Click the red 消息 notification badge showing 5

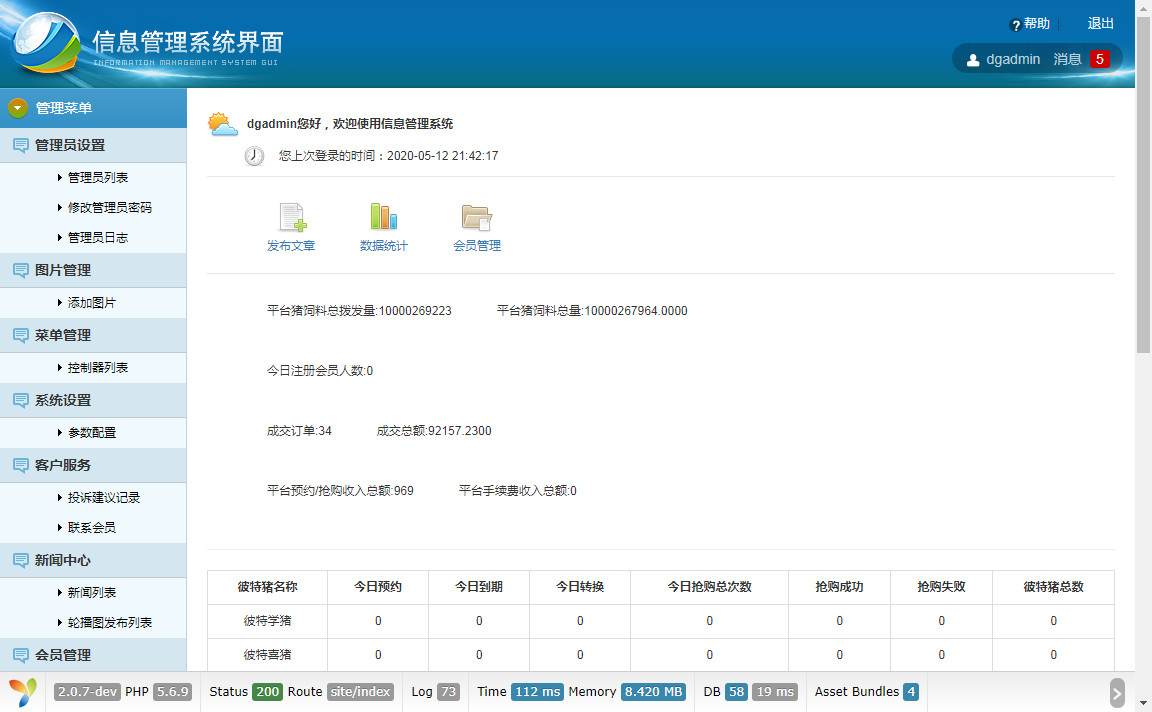click(1099, 59)
